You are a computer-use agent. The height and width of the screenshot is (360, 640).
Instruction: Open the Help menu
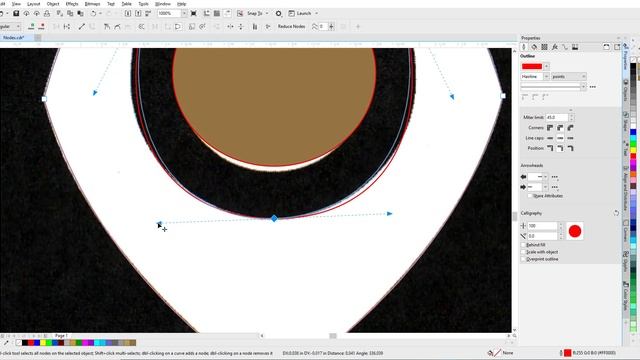[182, 4]
